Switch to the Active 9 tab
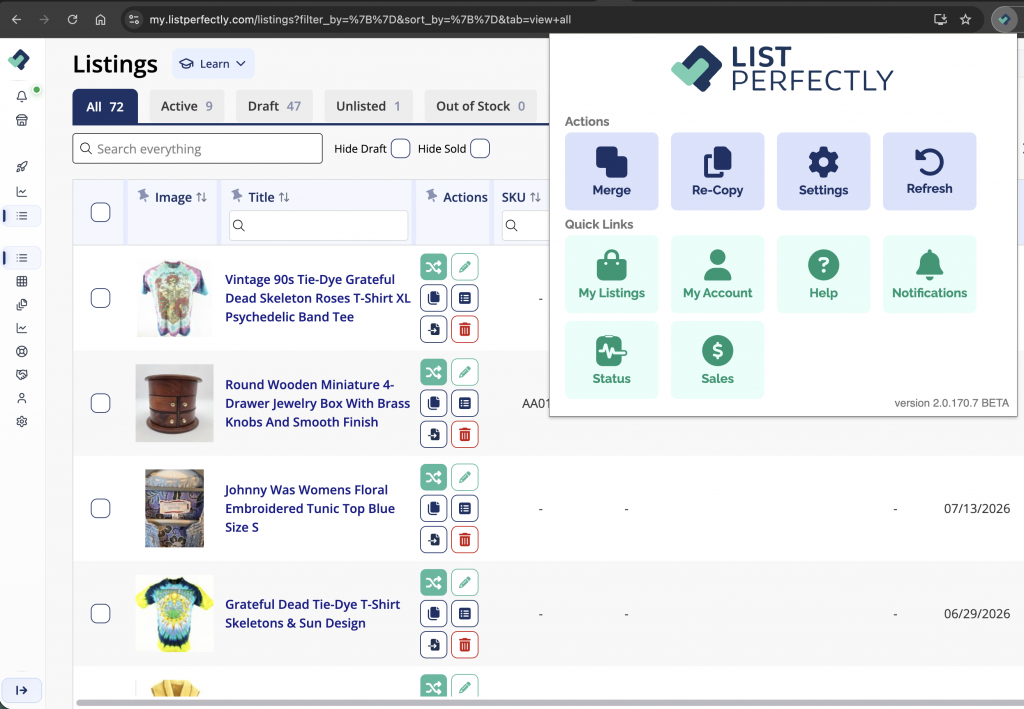Screen dimensions: 1024x709 187,106
